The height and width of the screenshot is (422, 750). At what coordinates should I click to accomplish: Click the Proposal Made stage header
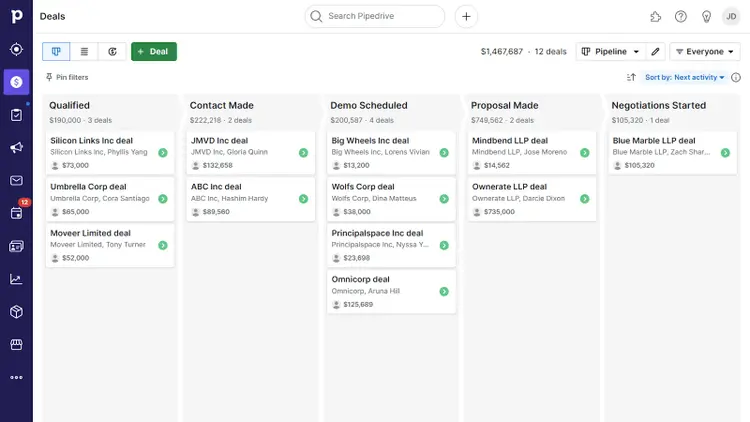505,105
